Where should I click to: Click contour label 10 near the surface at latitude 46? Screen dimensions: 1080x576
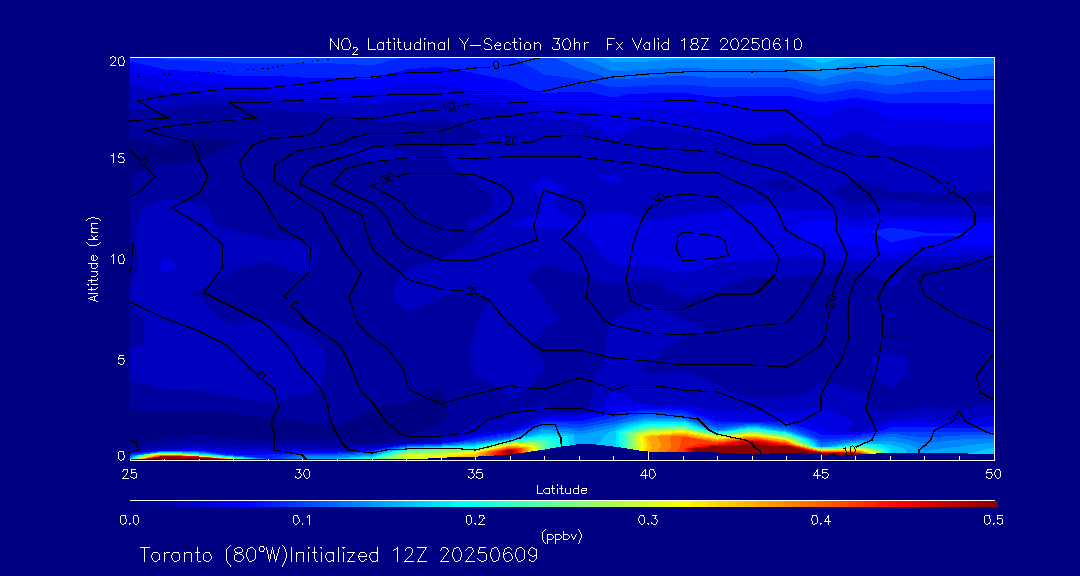849,449
